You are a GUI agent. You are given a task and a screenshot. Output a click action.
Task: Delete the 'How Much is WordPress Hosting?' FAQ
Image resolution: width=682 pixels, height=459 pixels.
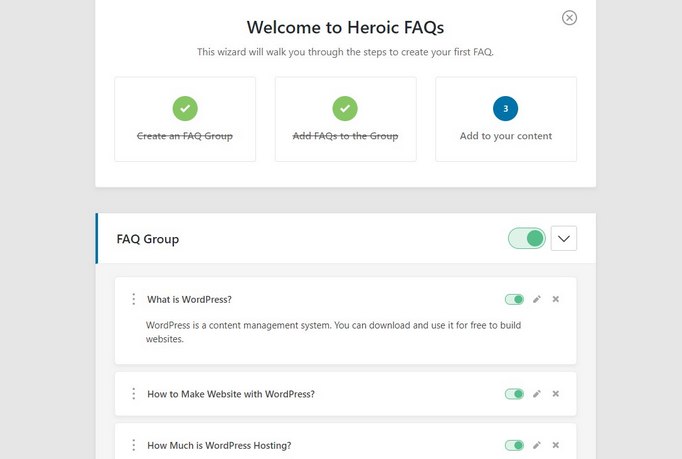pyautogui.click(x=555, y=446)
